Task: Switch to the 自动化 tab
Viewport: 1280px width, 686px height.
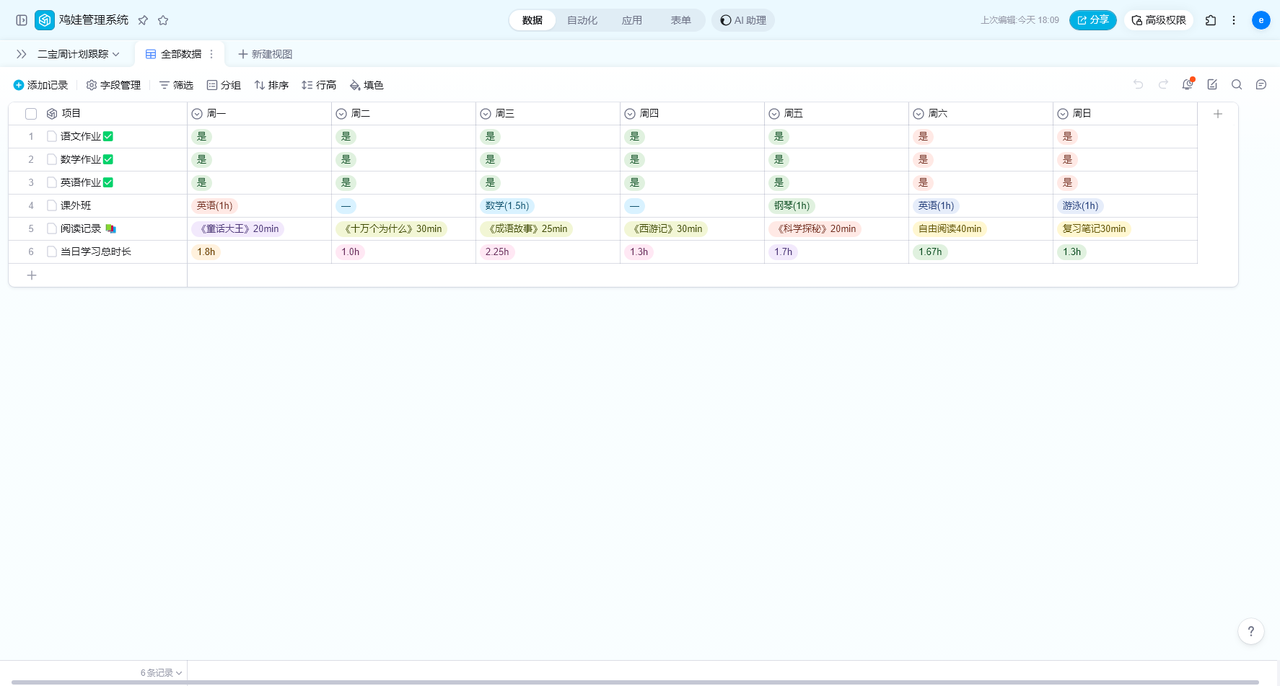Action: coord(582,20)
